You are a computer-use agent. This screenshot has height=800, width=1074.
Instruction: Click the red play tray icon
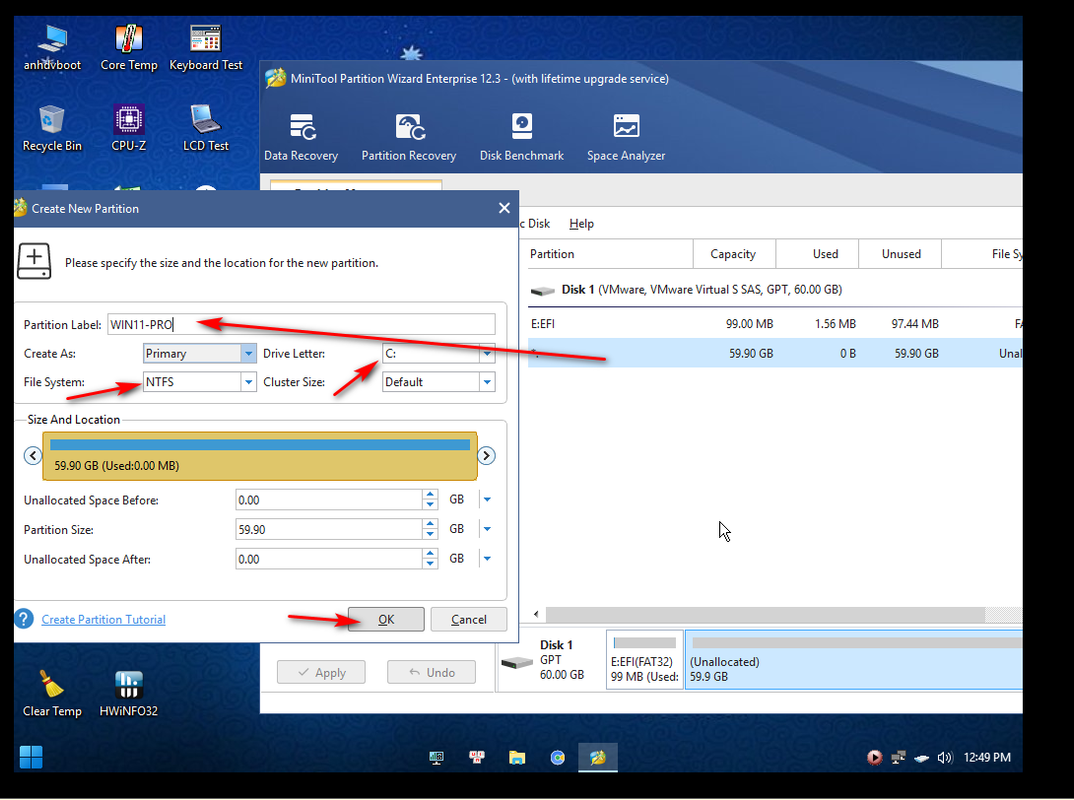click(875, 758)
